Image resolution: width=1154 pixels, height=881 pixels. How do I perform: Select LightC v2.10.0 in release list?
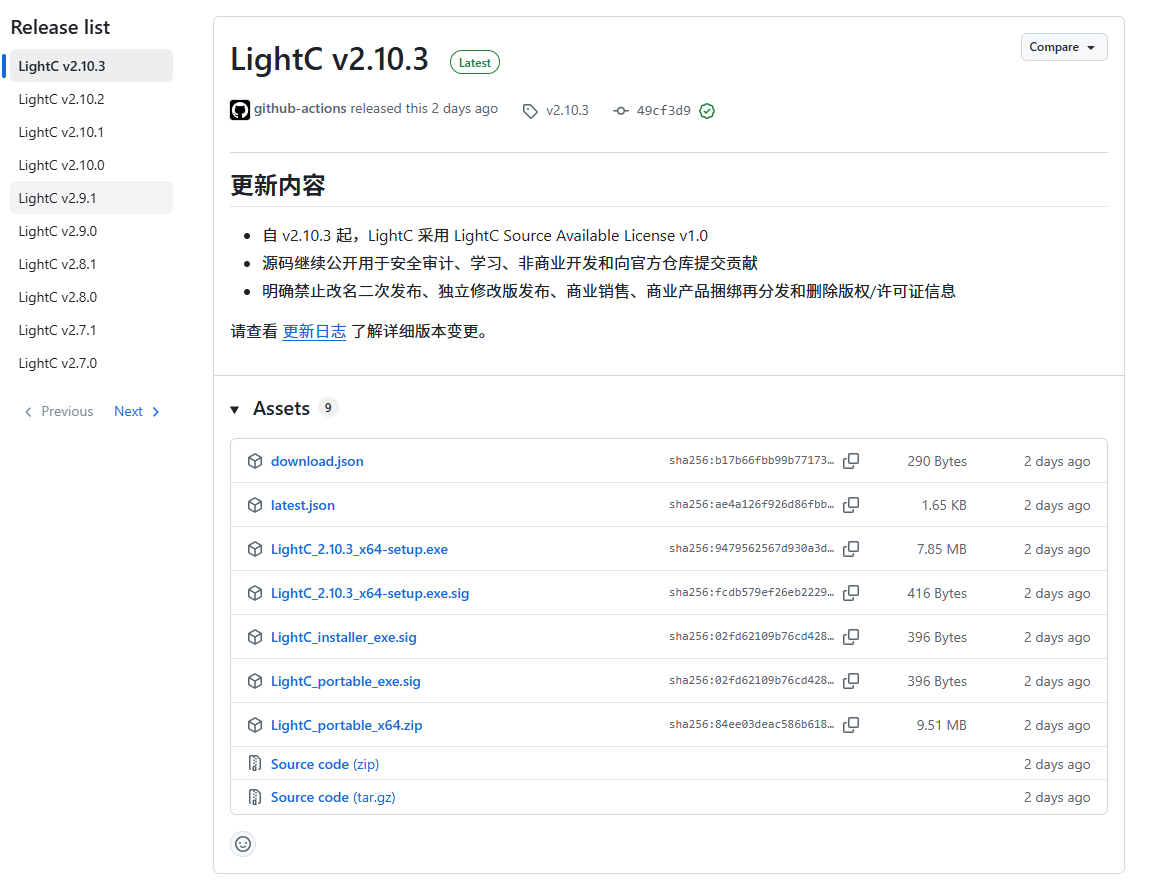pyautogui.click(x=91, y=165)
